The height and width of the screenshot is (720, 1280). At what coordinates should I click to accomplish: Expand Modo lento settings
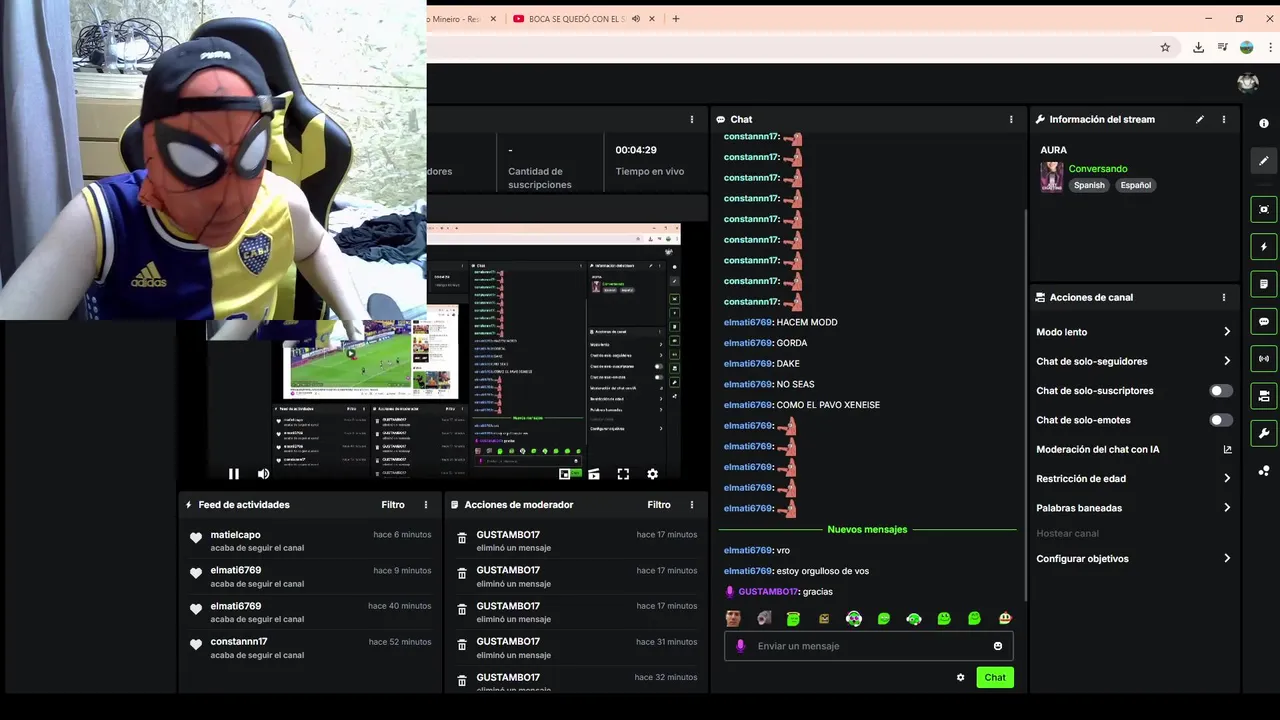point(1134,332)
